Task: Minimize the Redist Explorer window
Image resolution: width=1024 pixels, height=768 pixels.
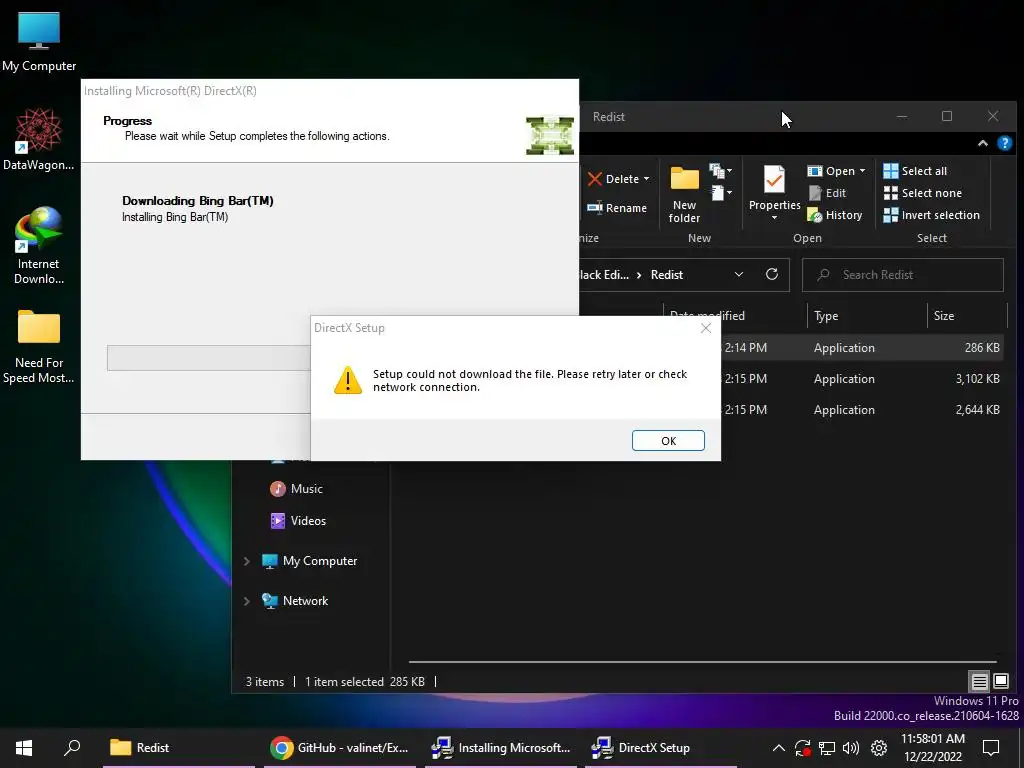Action: point(902,116)
